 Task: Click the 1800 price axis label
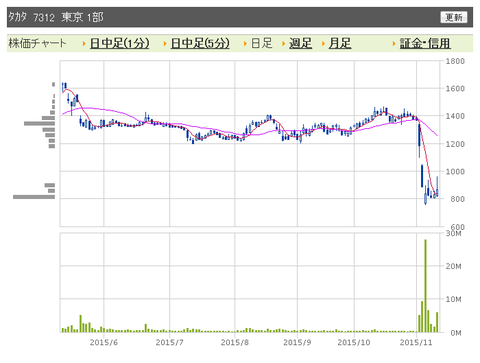pos(455,61)
